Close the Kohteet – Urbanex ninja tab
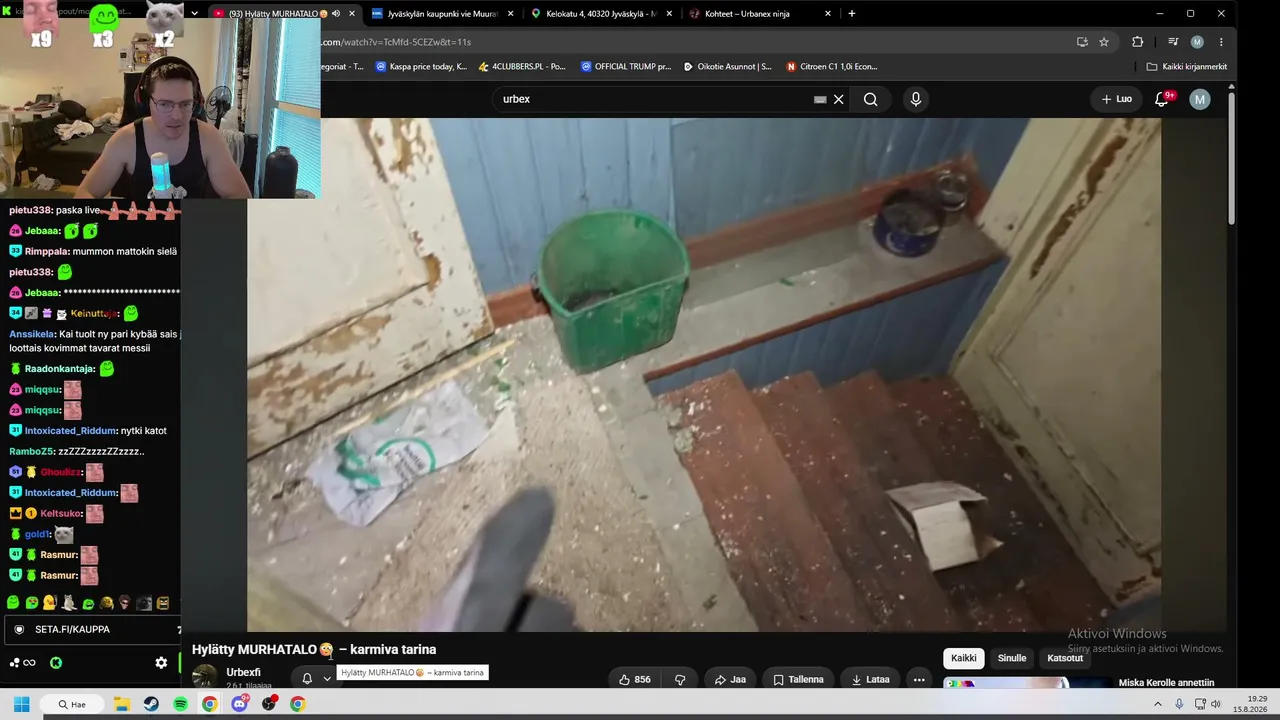1280x720 pixels. click(x=828, y=14)
